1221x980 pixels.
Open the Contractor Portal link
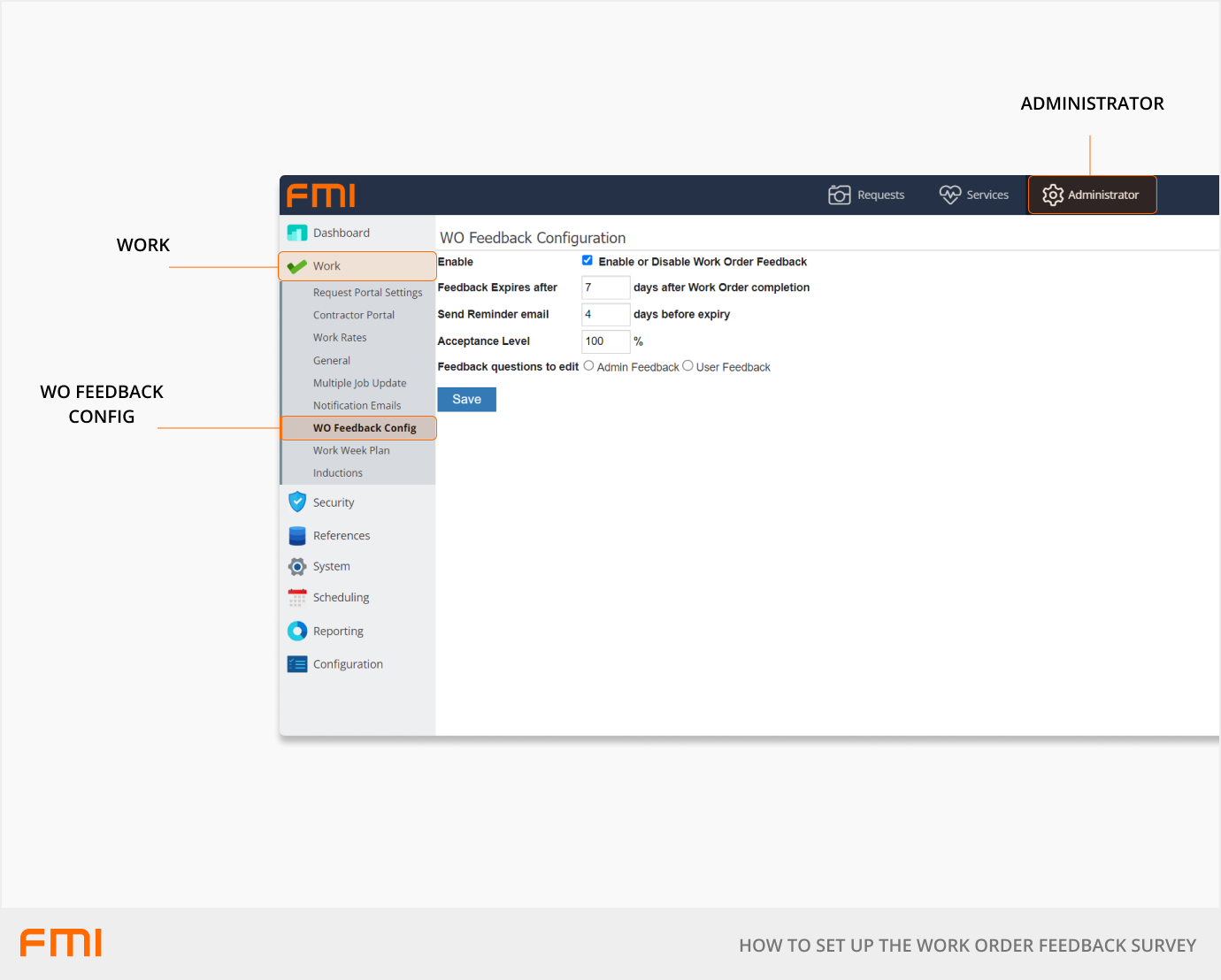pos(353,315)
